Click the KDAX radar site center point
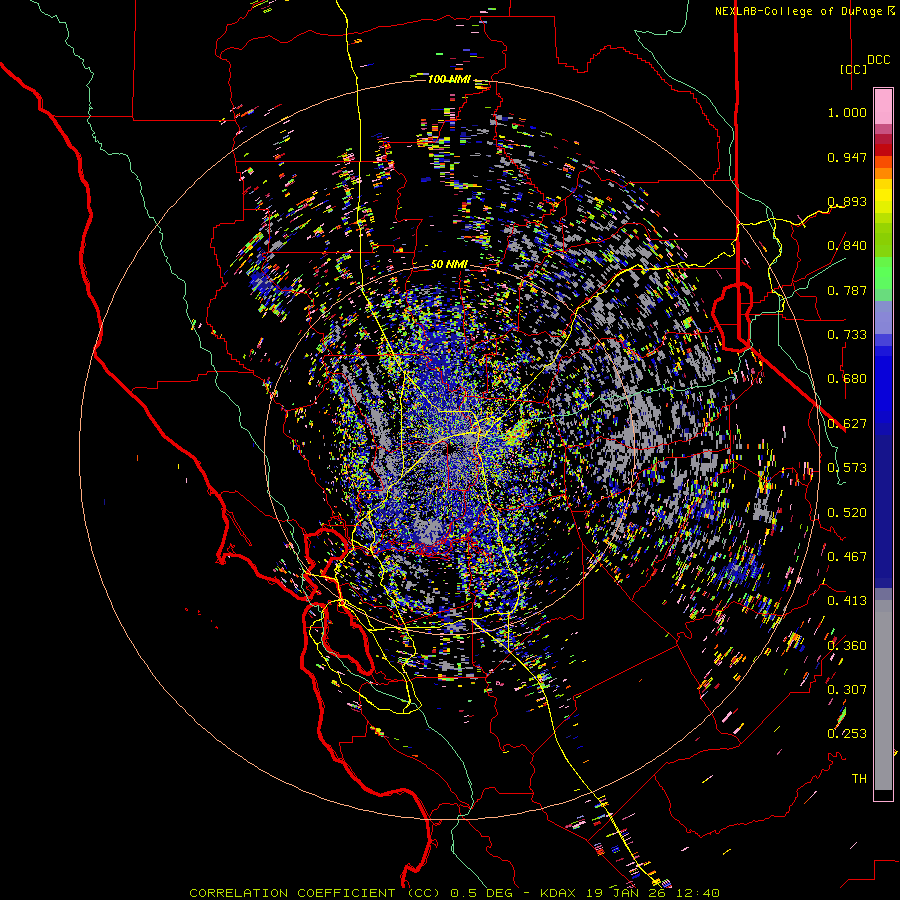This screenshot has height=900, width=900. (449, 448)
